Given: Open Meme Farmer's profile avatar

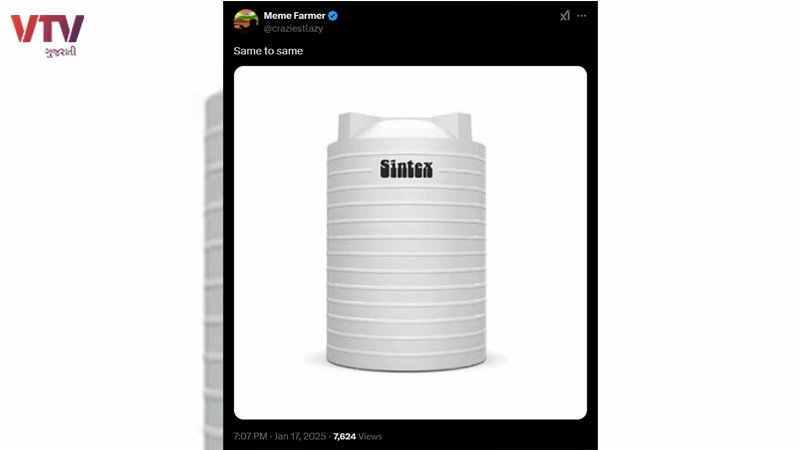Looking at the screenshot, I should pyautogui.click(x=246, y=21).
